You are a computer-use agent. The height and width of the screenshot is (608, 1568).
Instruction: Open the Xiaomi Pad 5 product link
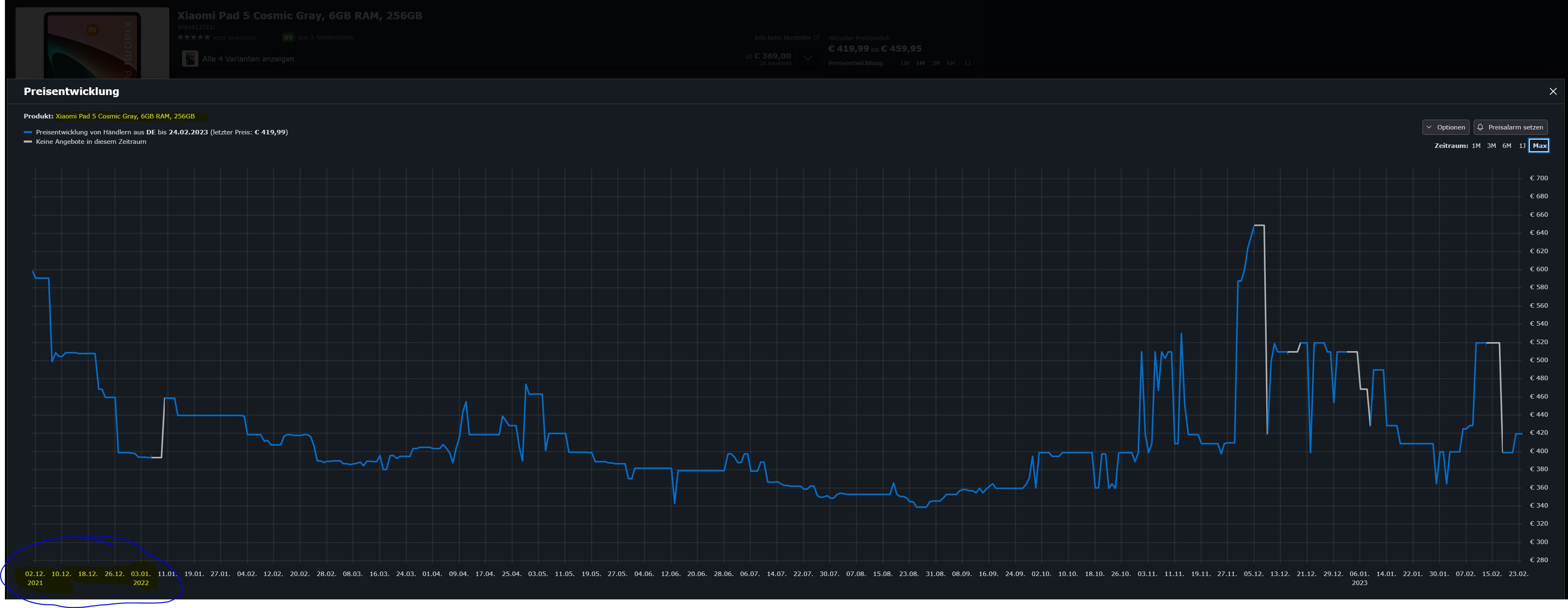[125, 116]
